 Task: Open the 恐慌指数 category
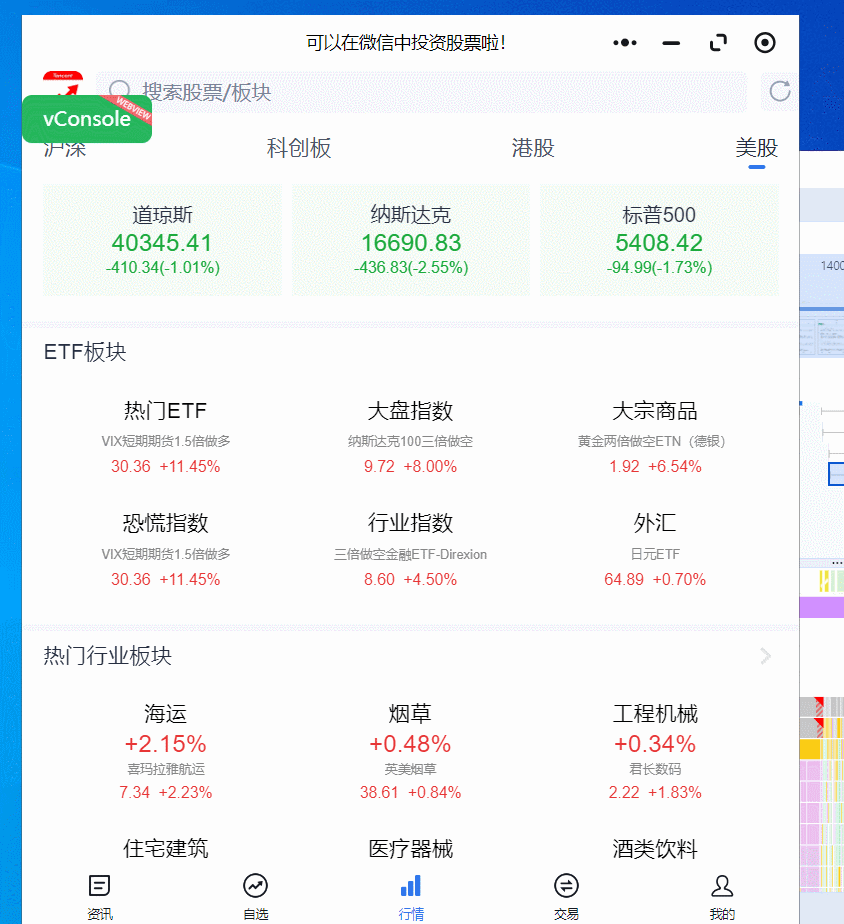(166, 550)
